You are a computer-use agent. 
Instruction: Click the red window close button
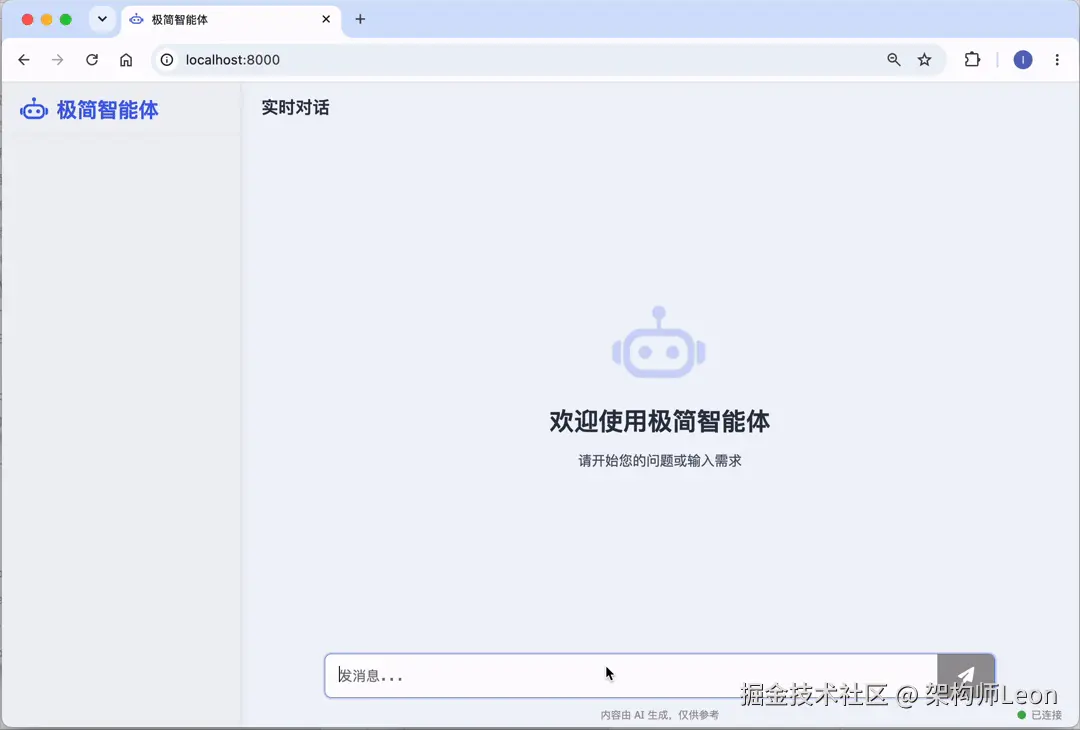click(28, 19)
